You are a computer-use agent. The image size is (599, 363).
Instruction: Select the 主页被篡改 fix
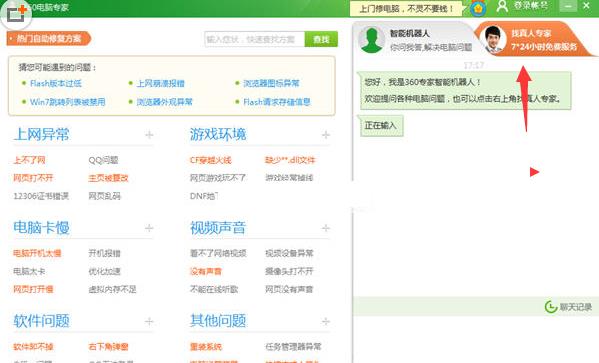tap(108, 178)
